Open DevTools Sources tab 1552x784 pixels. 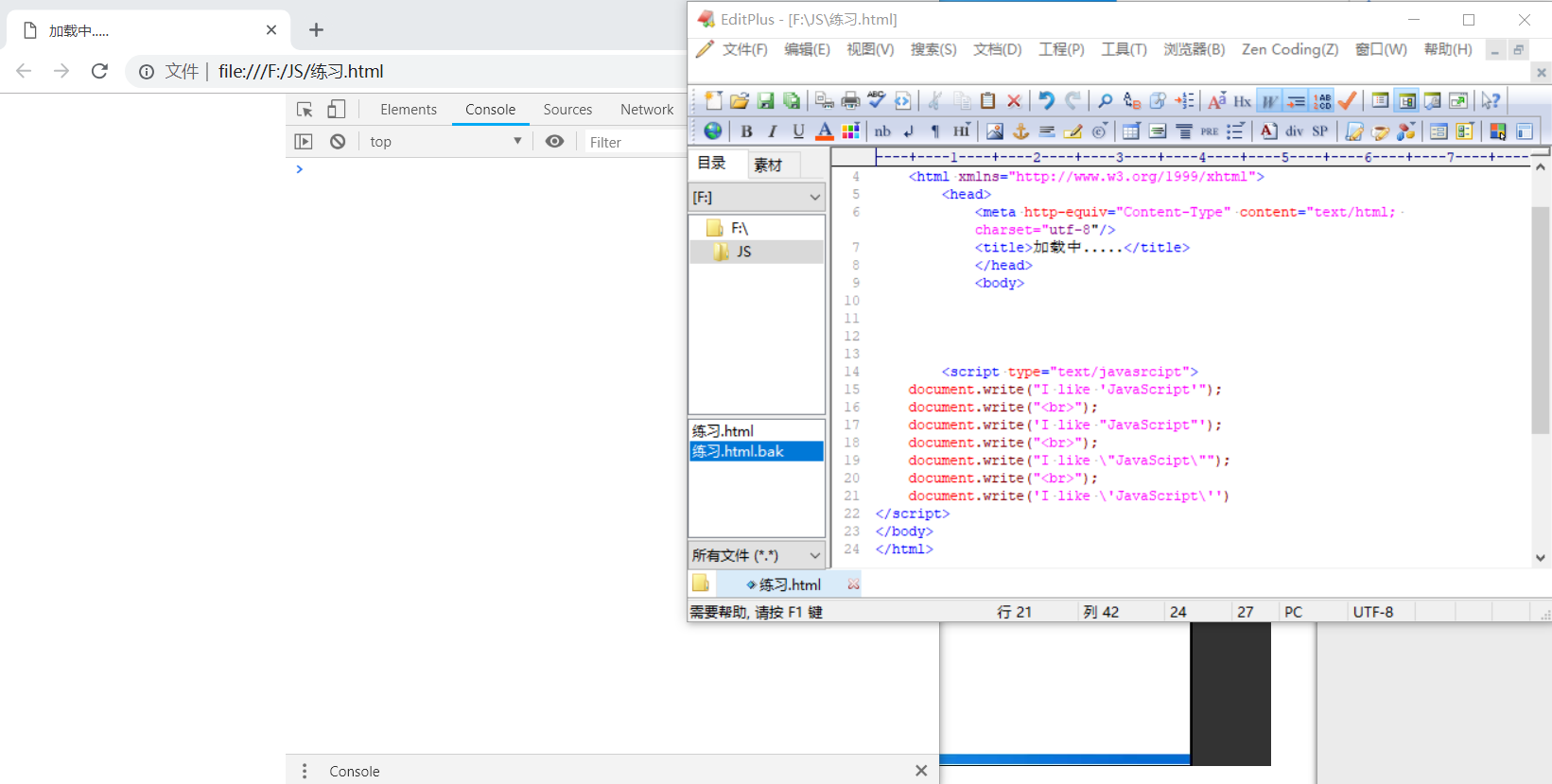pyautogui.click(x=567, y=110)
